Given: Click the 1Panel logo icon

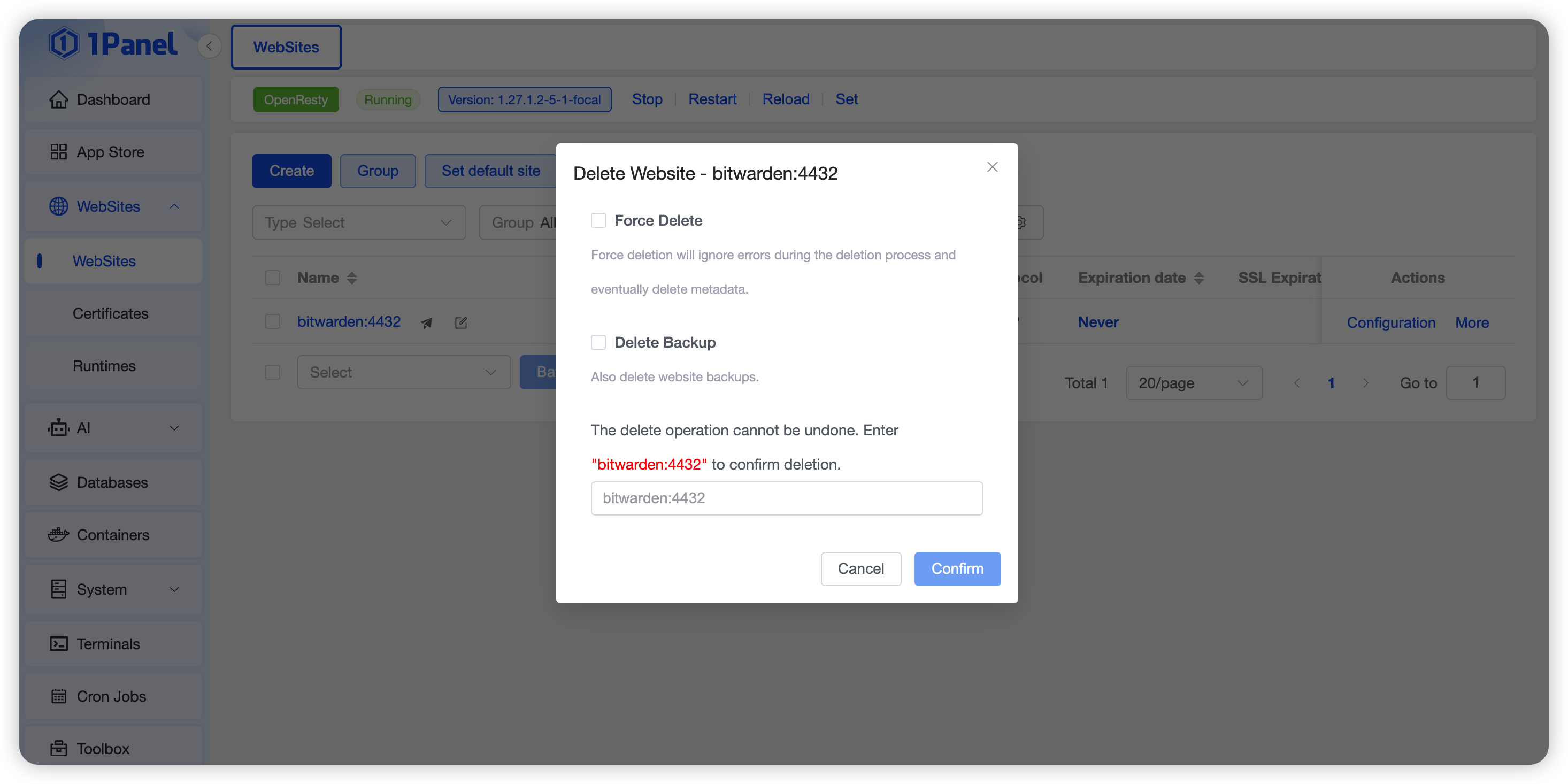Looking at the screenshot, I should [x=64, y=44].
